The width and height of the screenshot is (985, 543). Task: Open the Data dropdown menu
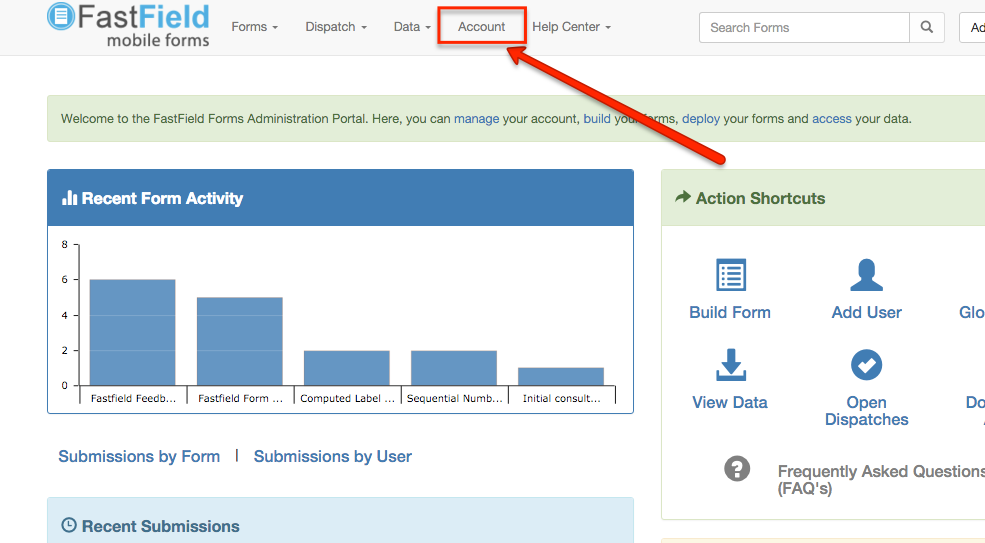[x=412, y=27]
